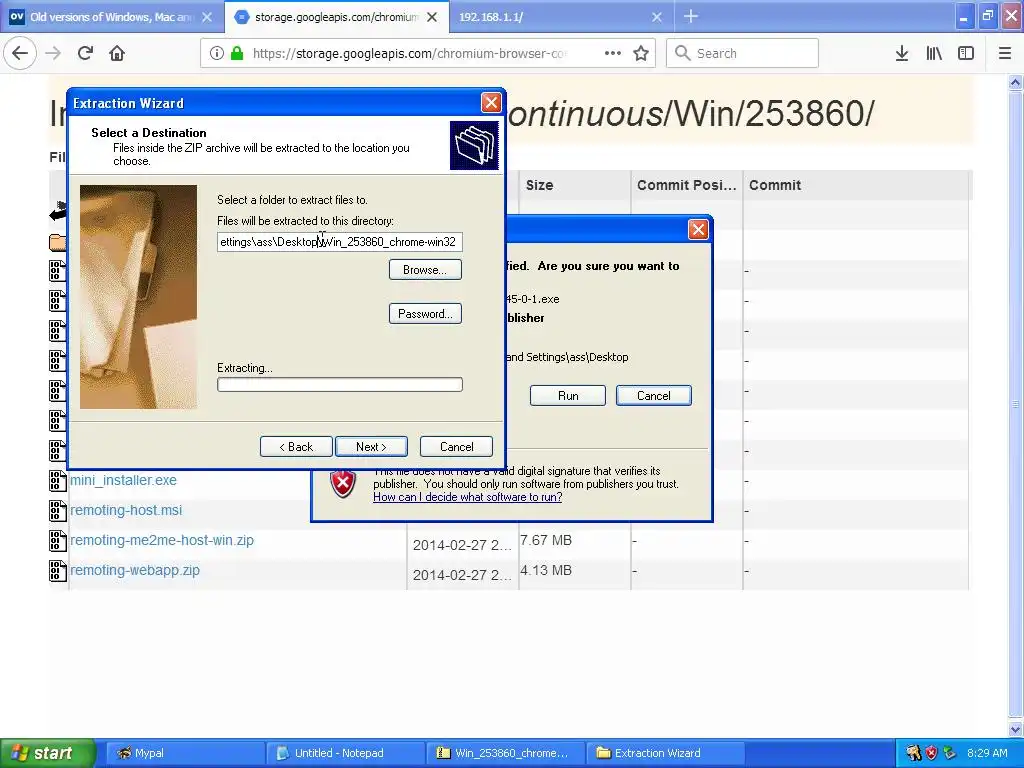Click the 8:29 AM system clock
Screen dimensions: 1024x768
pyautogui.click(x=987, y=753)
